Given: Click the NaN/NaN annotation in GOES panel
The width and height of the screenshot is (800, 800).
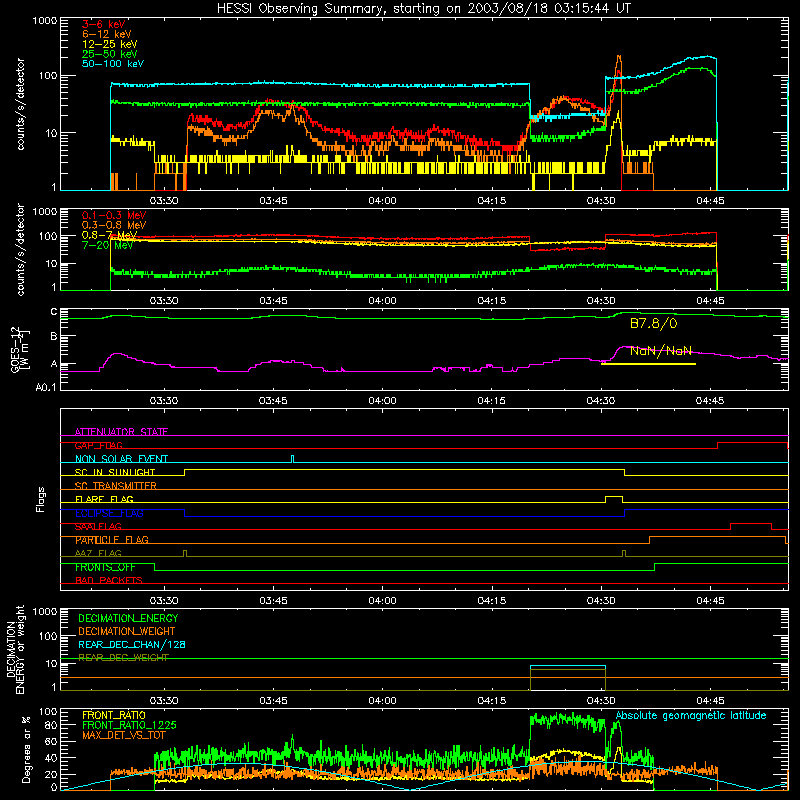Looking at the screenshot, I should tap(661, 351).
